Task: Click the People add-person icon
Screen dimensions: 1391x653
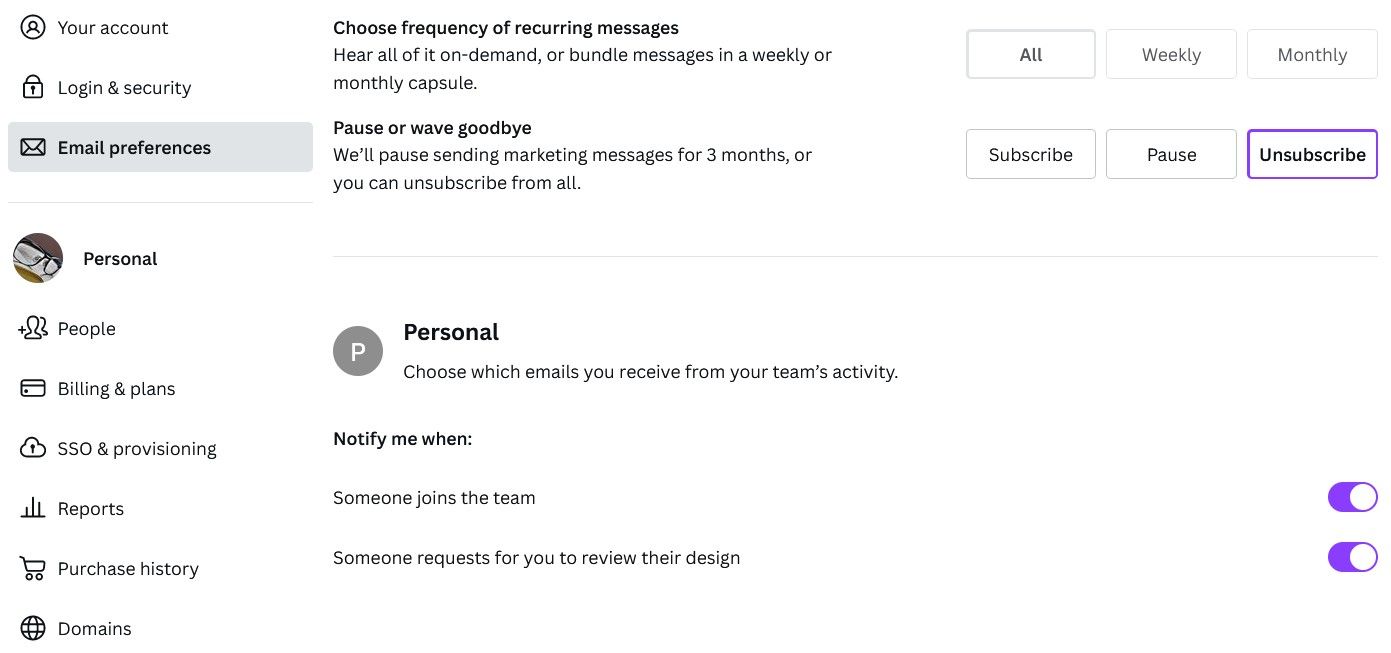Action: pyautogui.click(x=33, y=328)
